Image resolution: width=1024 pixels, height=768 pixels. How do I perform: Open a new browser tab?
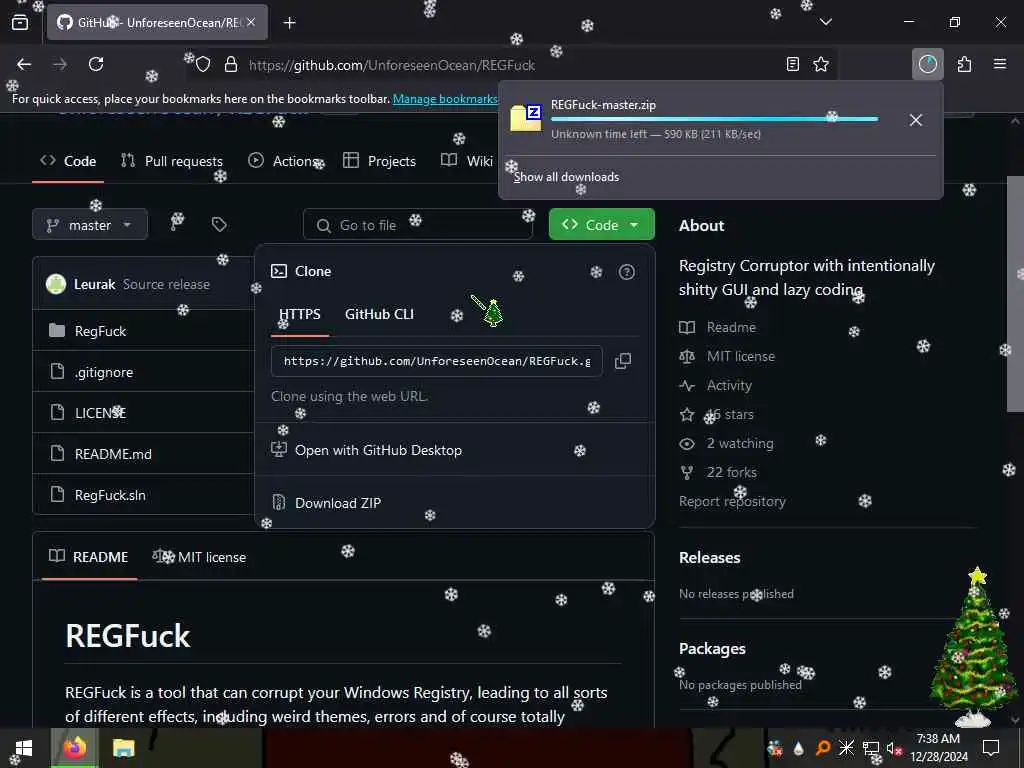(x=289, y=23)
